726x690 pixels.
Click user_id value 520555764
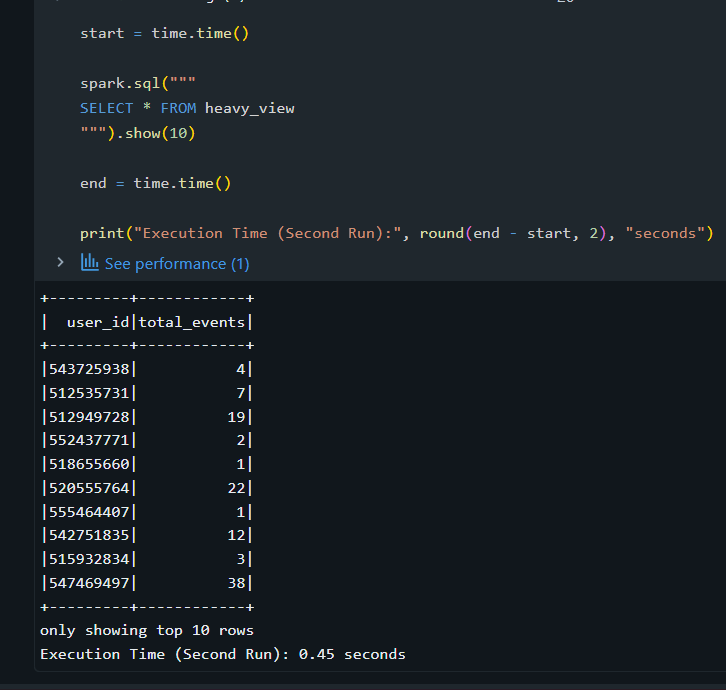tap(89, 488)
